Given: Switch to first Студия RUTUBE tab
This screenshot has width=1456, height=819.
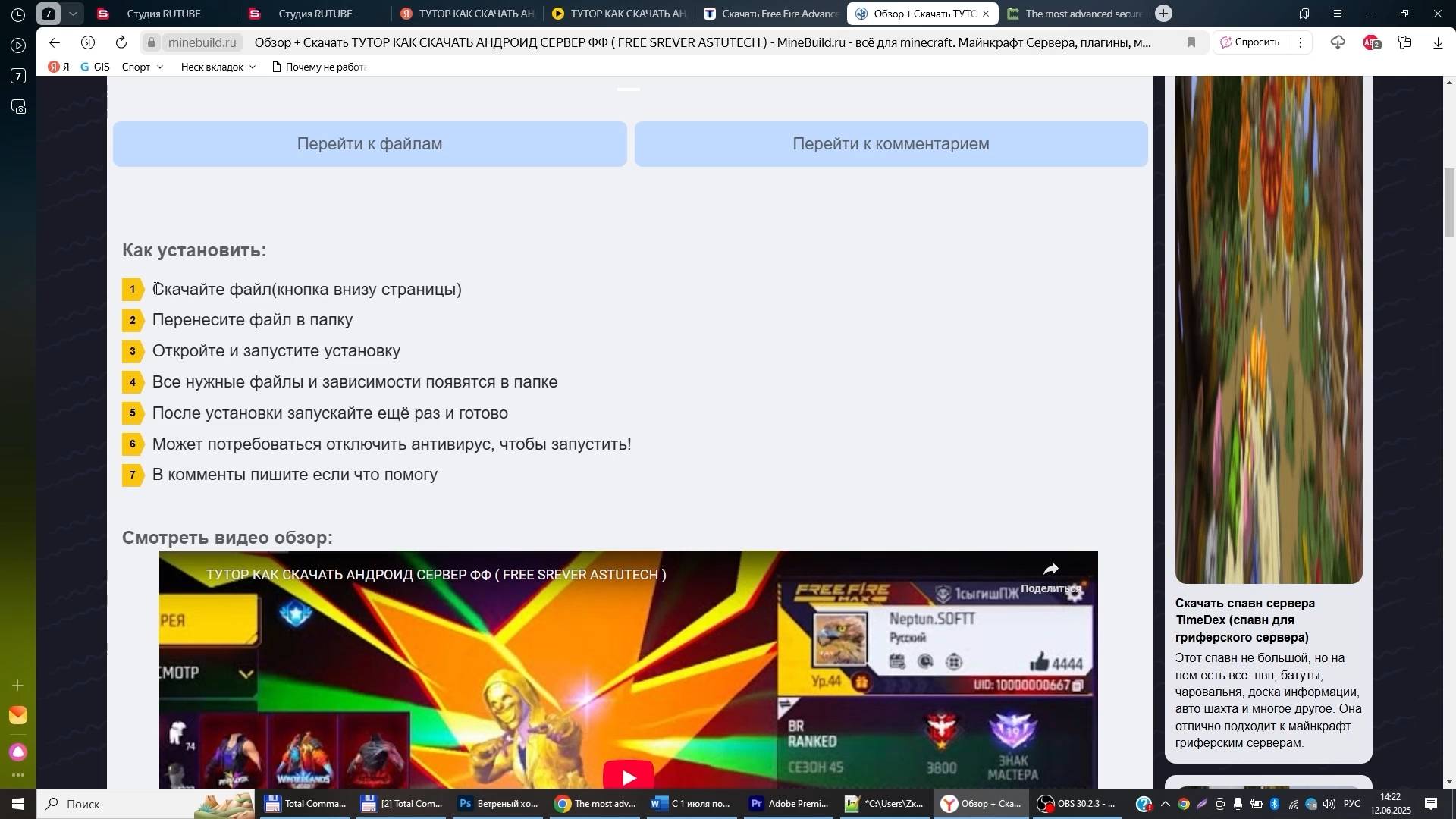Looking at the screenshot, I should 163,14.
